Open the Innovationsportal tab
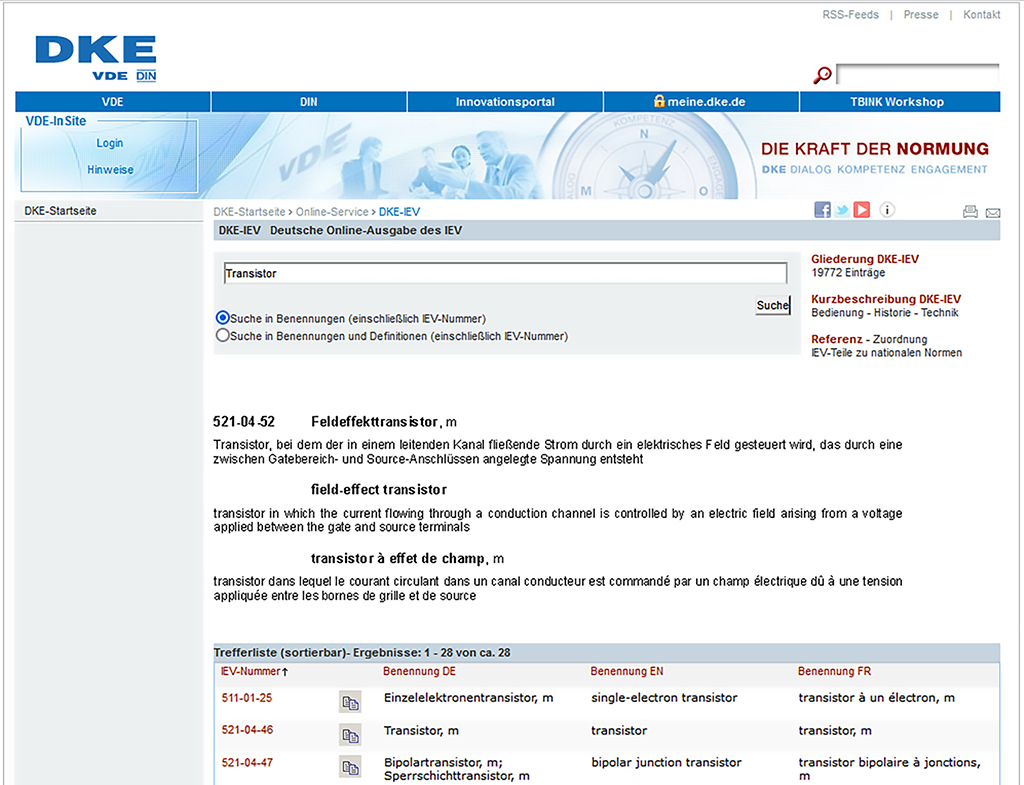The width and height of the screenshot is (1024, 785). coord(505,102)
